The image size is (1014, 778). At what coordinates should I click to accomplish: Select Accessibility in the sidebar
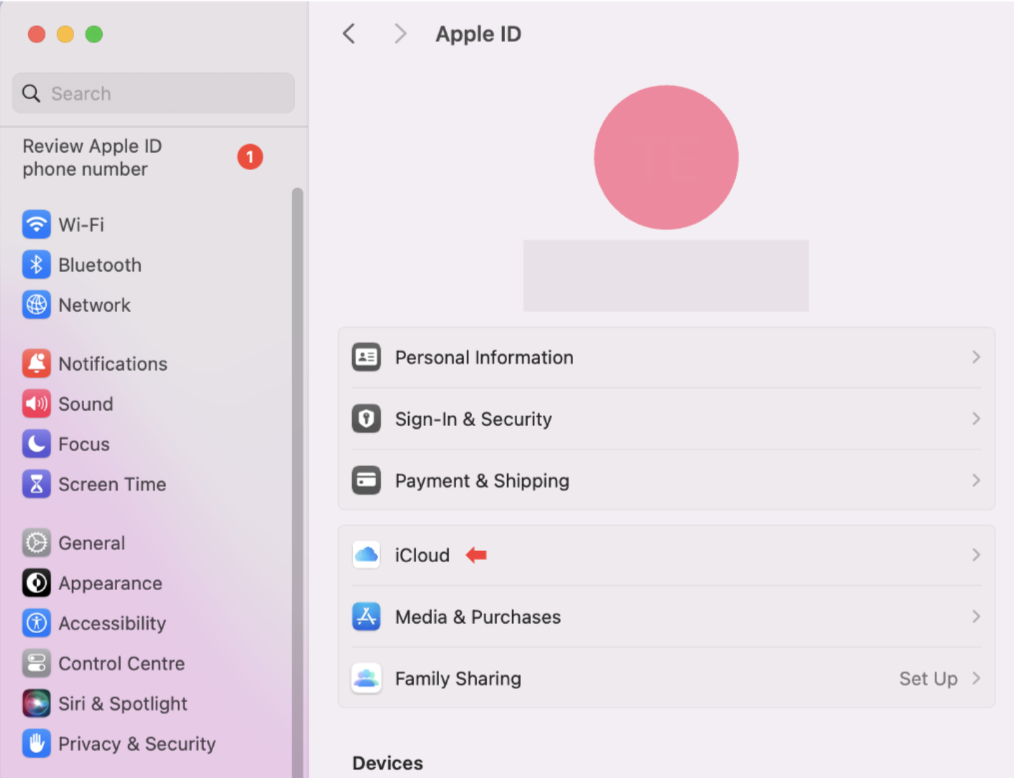click(112, 623)
